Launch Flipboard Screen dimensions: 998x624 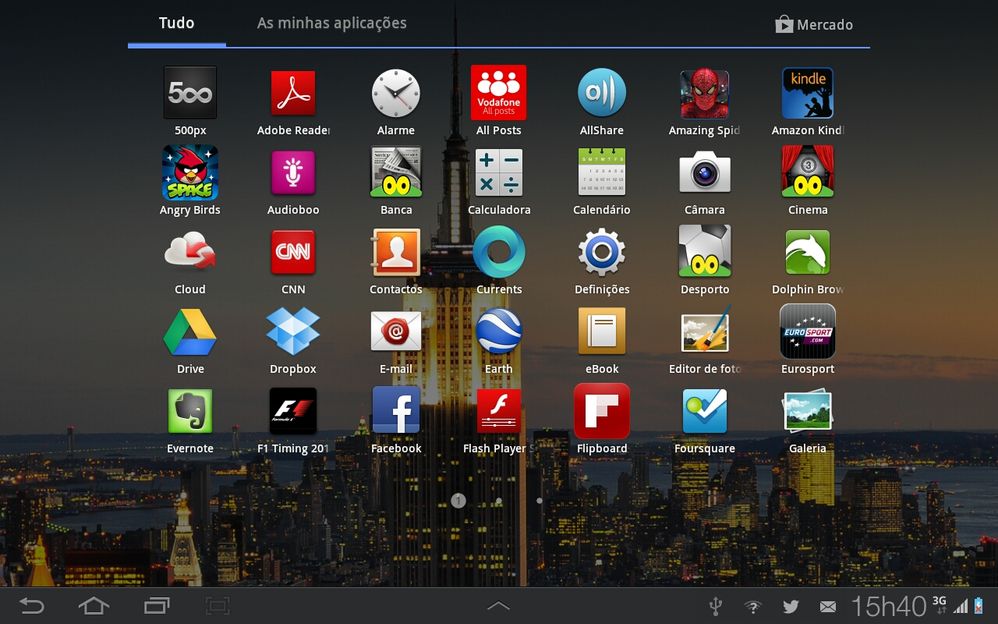click(x=602, y=411)
